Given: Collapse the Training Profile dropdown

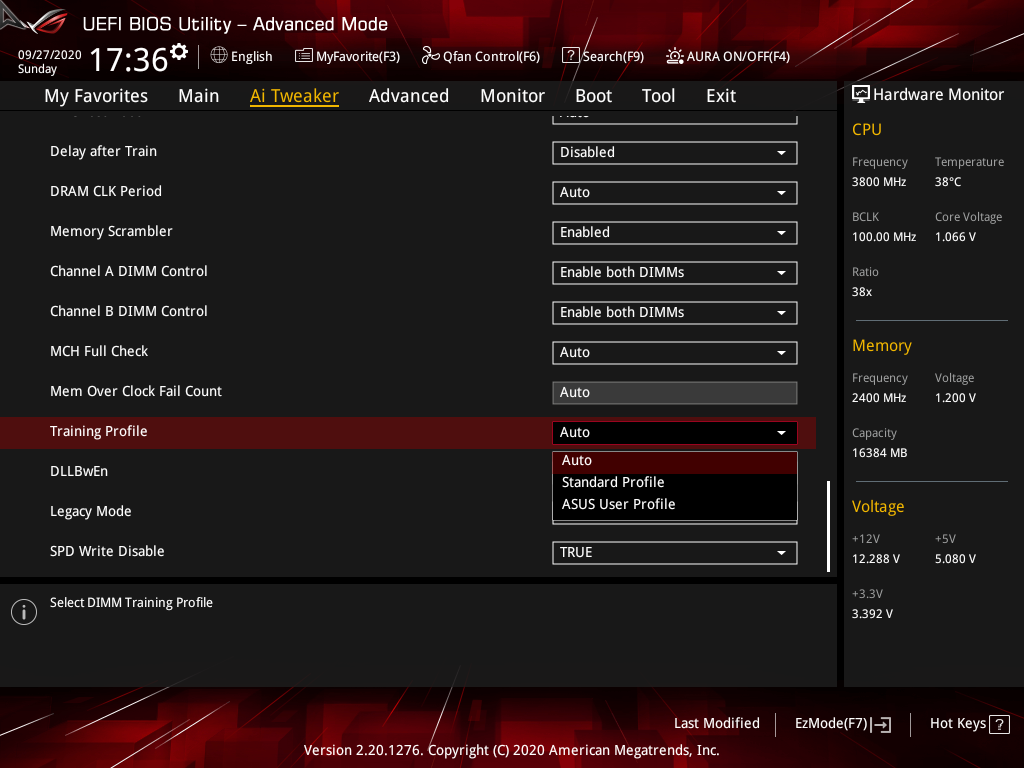Looking at the screenshot, I should coord(675,432).
